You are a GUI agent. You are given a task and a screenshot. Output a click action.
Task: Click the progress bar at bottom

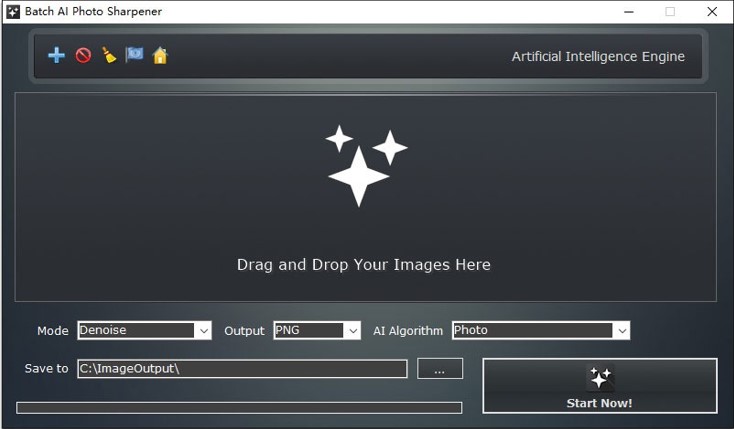(x=239, y=407)
